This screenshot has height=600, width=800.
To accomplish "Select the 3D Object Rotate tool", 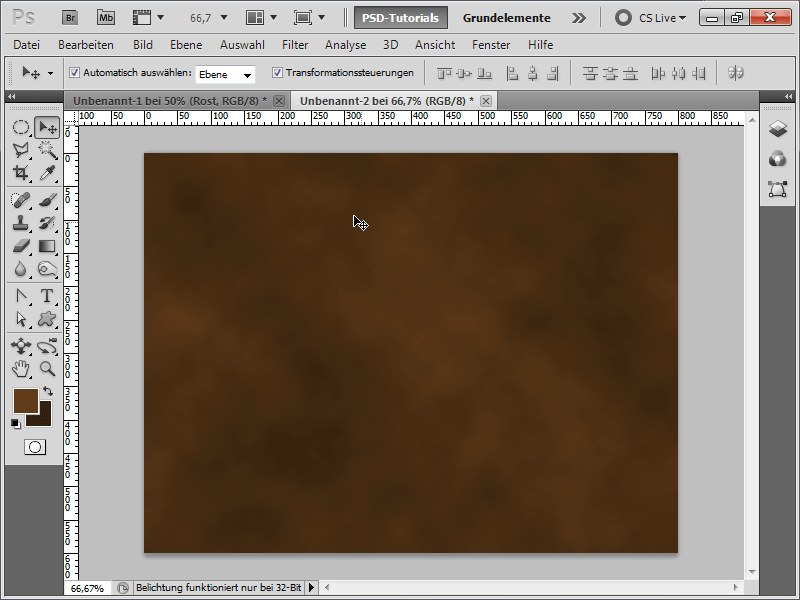I will coord(20,346).
